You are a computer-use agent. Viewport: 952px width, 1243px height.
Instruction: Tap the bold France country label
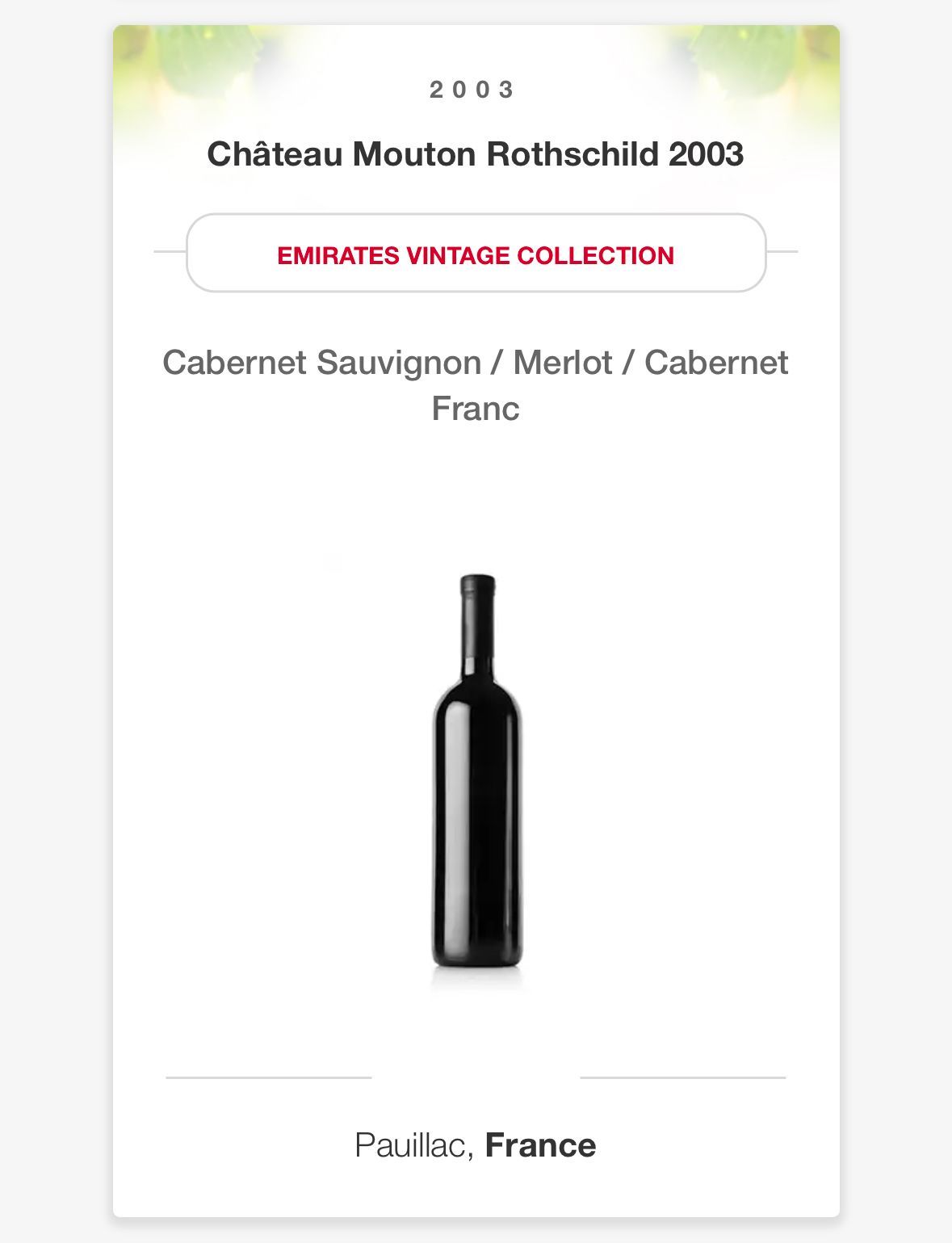(x=540, y=1145)
